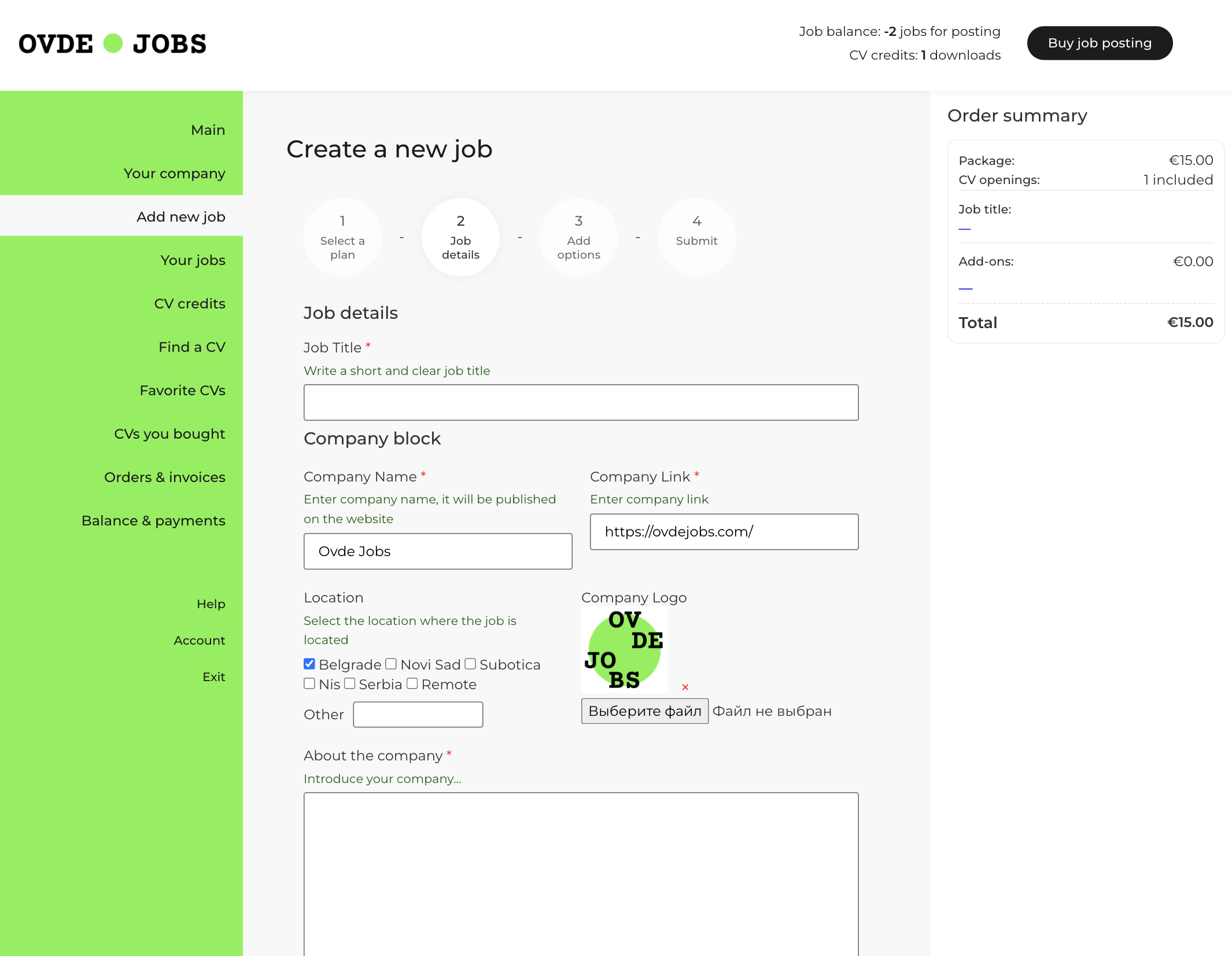1232x956 pixels.
Task: Click step 2 Job details circle
Action: tap(460, 237)
